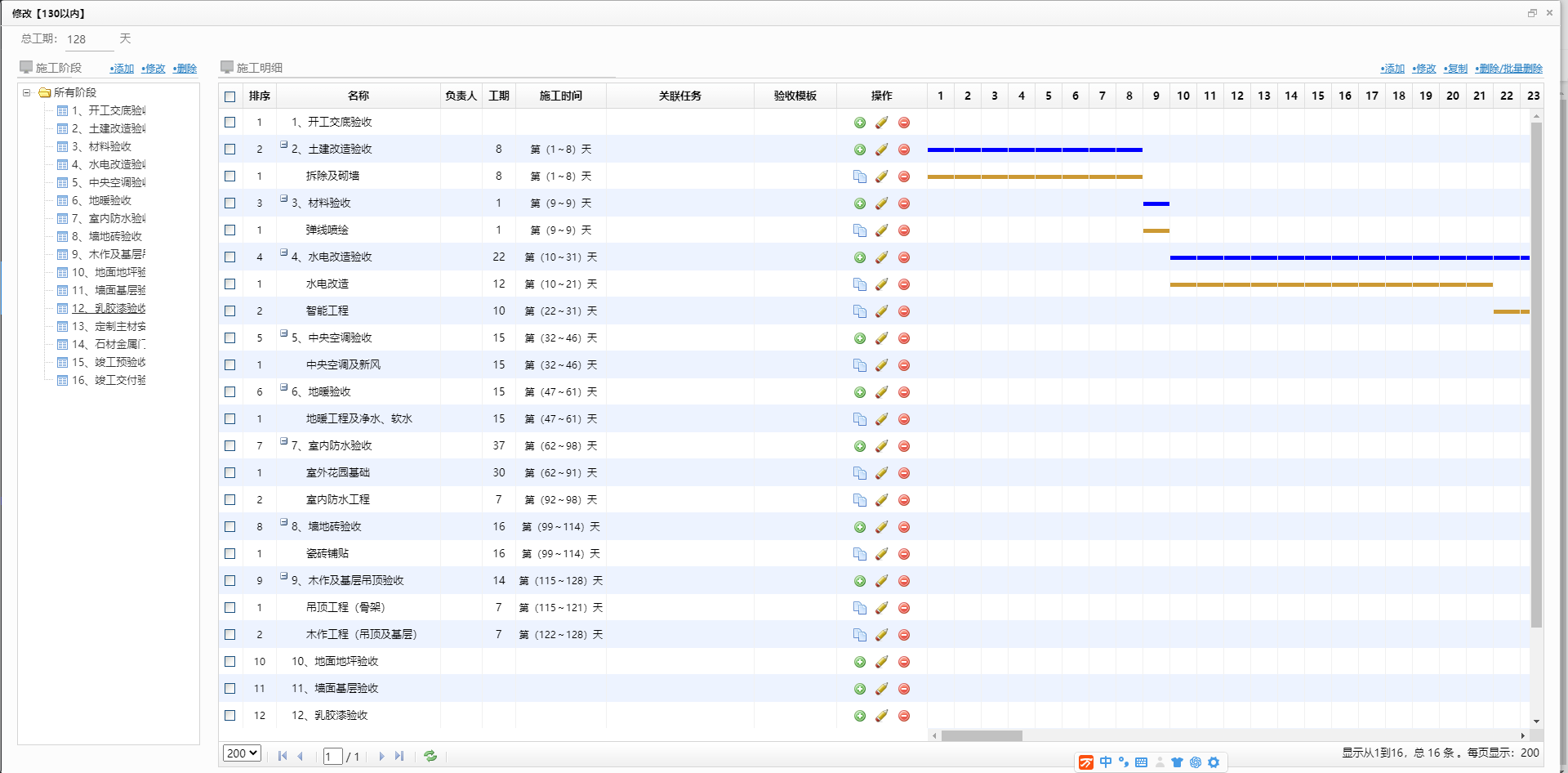
Task: Click copy icon in 瓷砖铺贴 row
Action: [x=859, y=554]
